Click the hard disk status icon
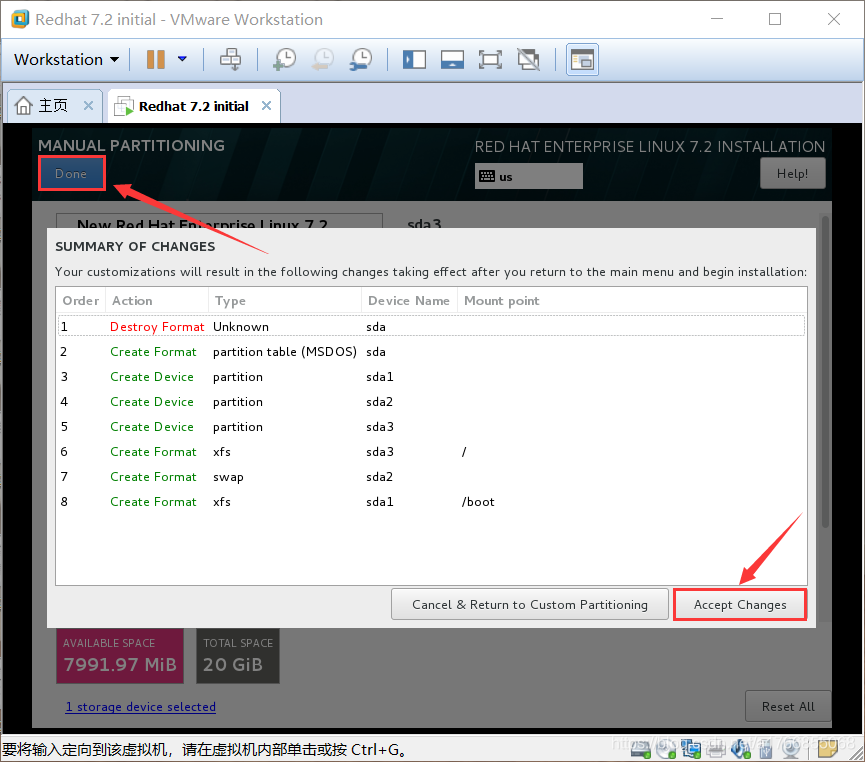This screenshot has width=865, height=762. click(x=641, y=748)
